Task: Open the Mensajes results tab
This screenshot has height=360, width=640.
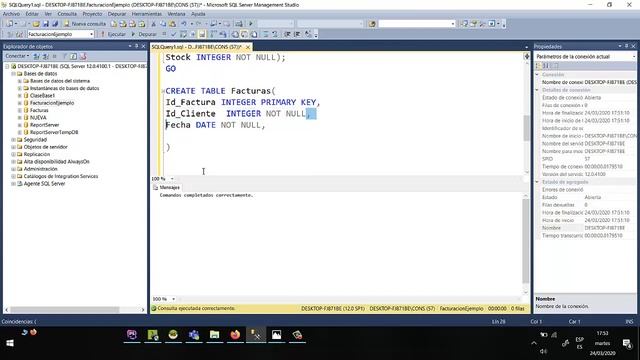Action: tap(167, 187)
